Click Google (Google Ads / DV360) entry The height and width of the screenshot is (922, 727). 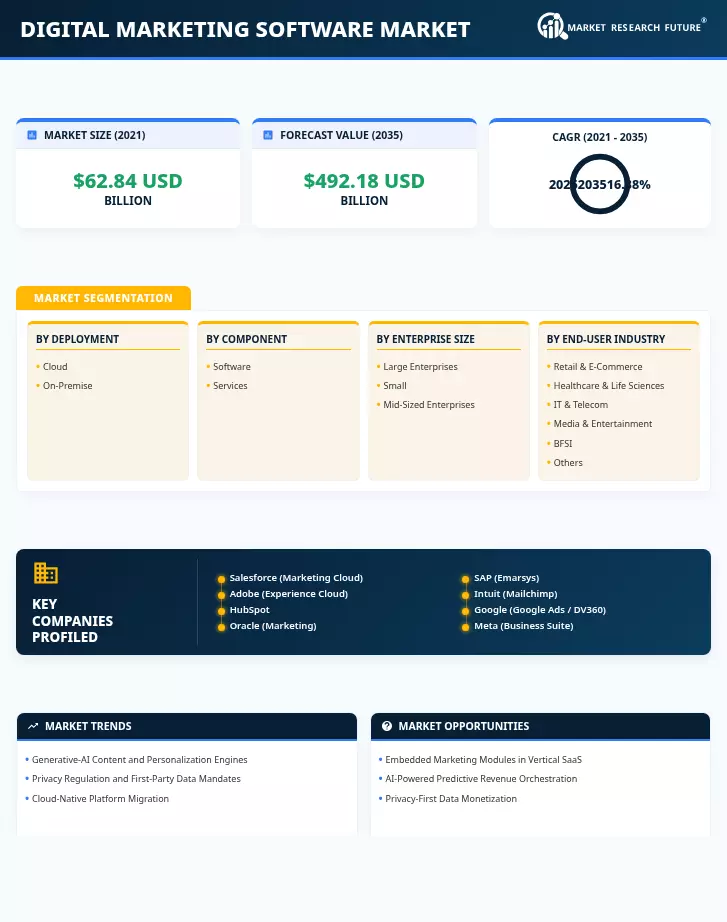point(540,610)
